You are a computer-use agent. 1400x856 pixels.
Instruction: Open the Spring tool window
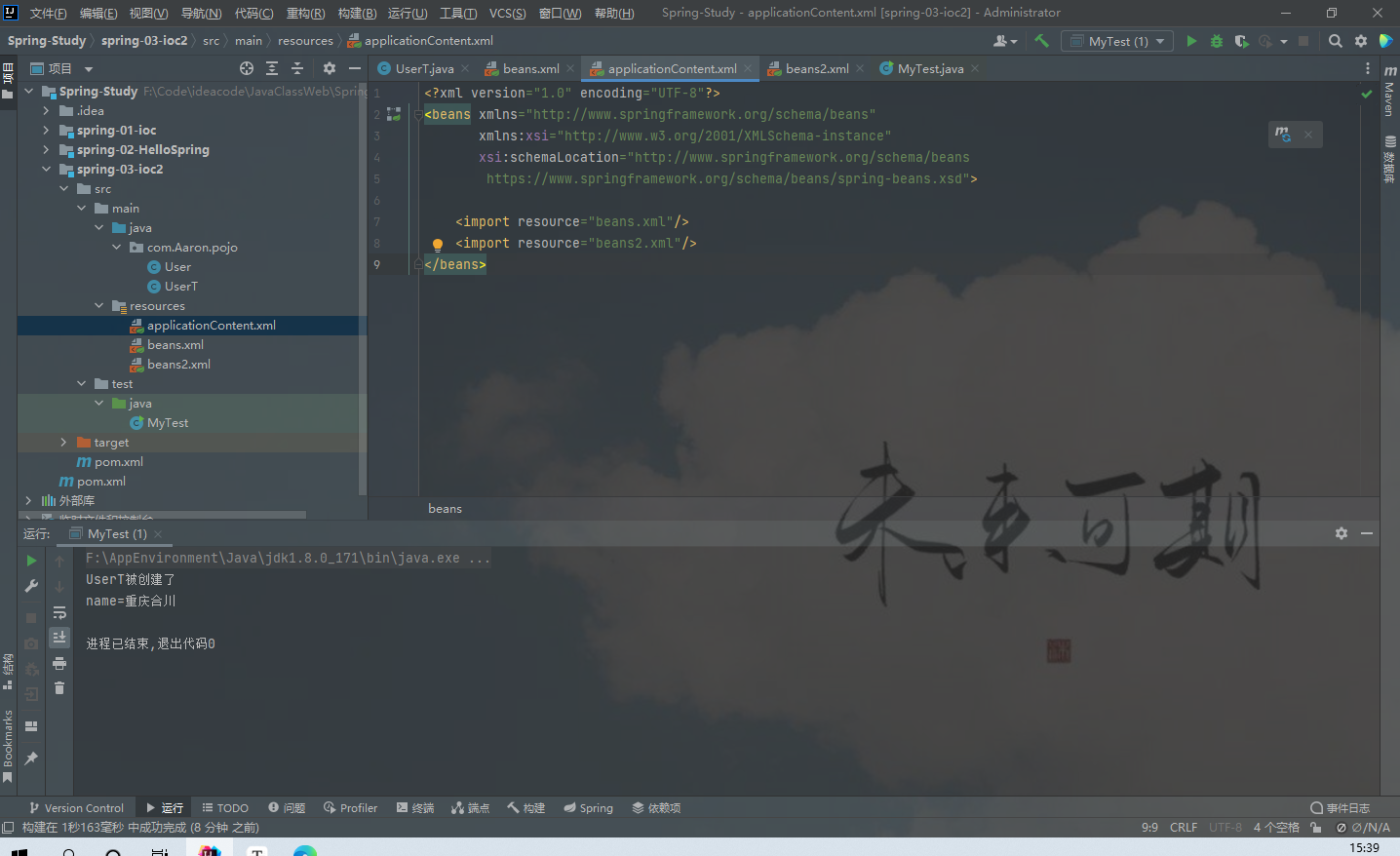[588, 808]
